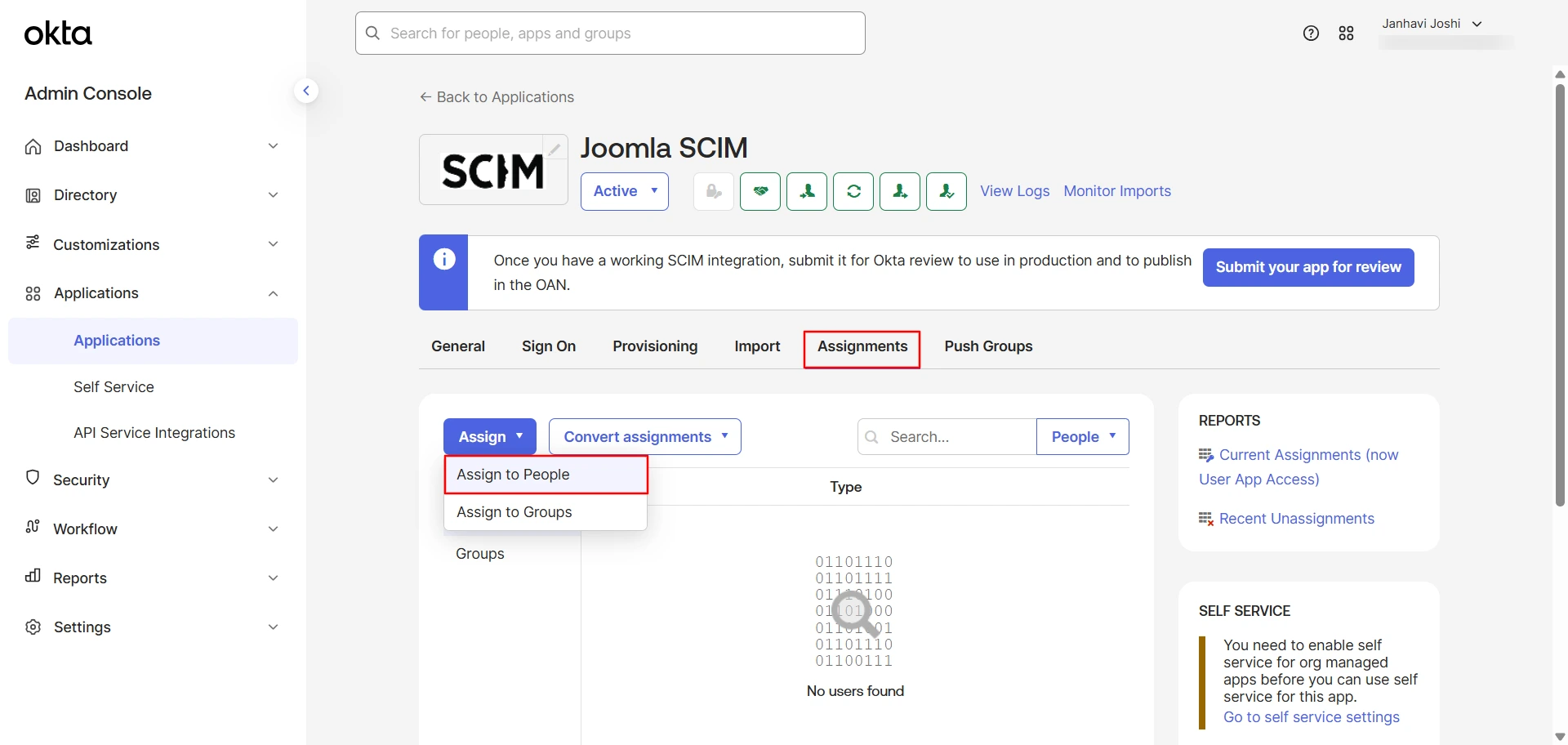Go Back to Applications
The height and width of the screenshot is (745, 1568).
(x=497, y=97)
